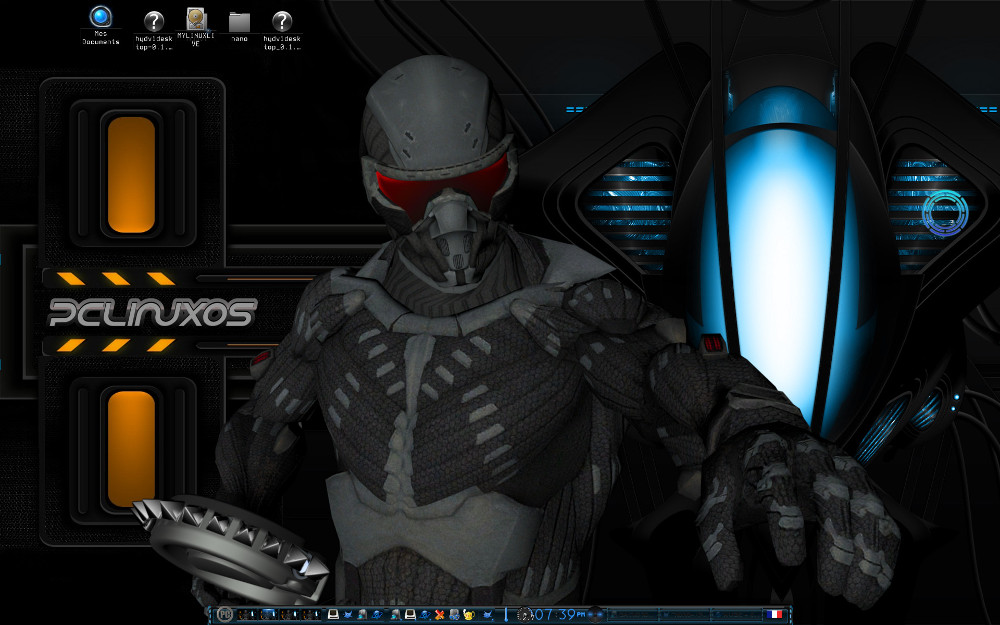Click the vertical blue thermometer bar in the taskbar
The height and width of the screenshot is (625, 1000).
point(506,615)
